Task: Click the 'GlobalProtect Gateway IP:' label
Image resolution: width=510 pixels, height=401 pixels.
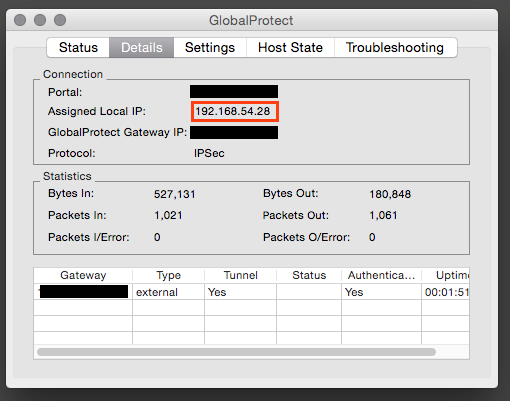Action: point(117,132)
